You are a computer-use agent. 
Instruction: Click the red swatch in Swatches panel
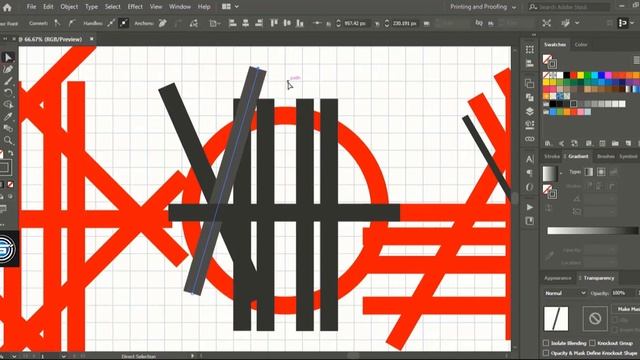click(x=574, y=76)
